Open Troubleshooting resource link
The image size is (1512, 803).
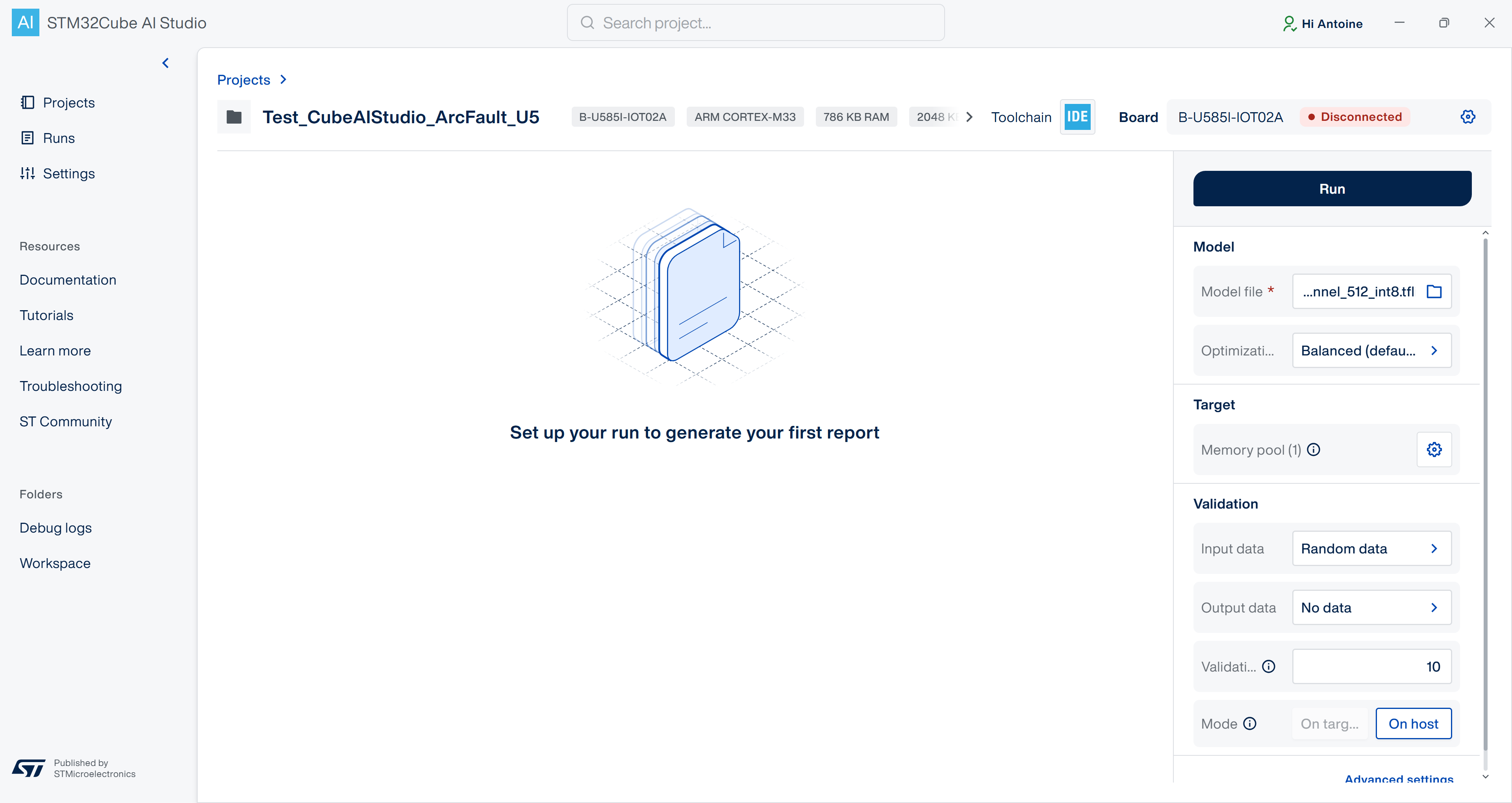pos(71,386)
